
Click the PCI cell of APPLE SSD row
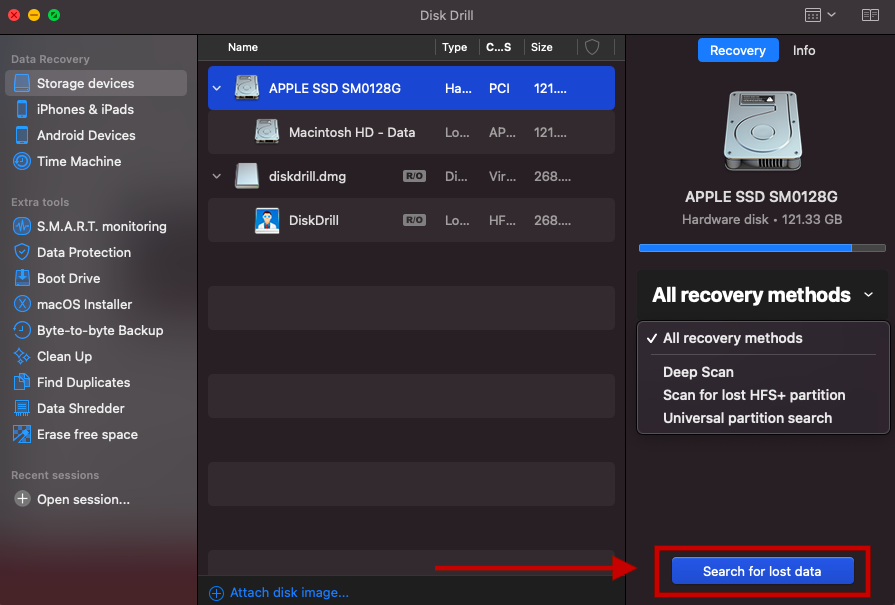click(x=499, y=88)
